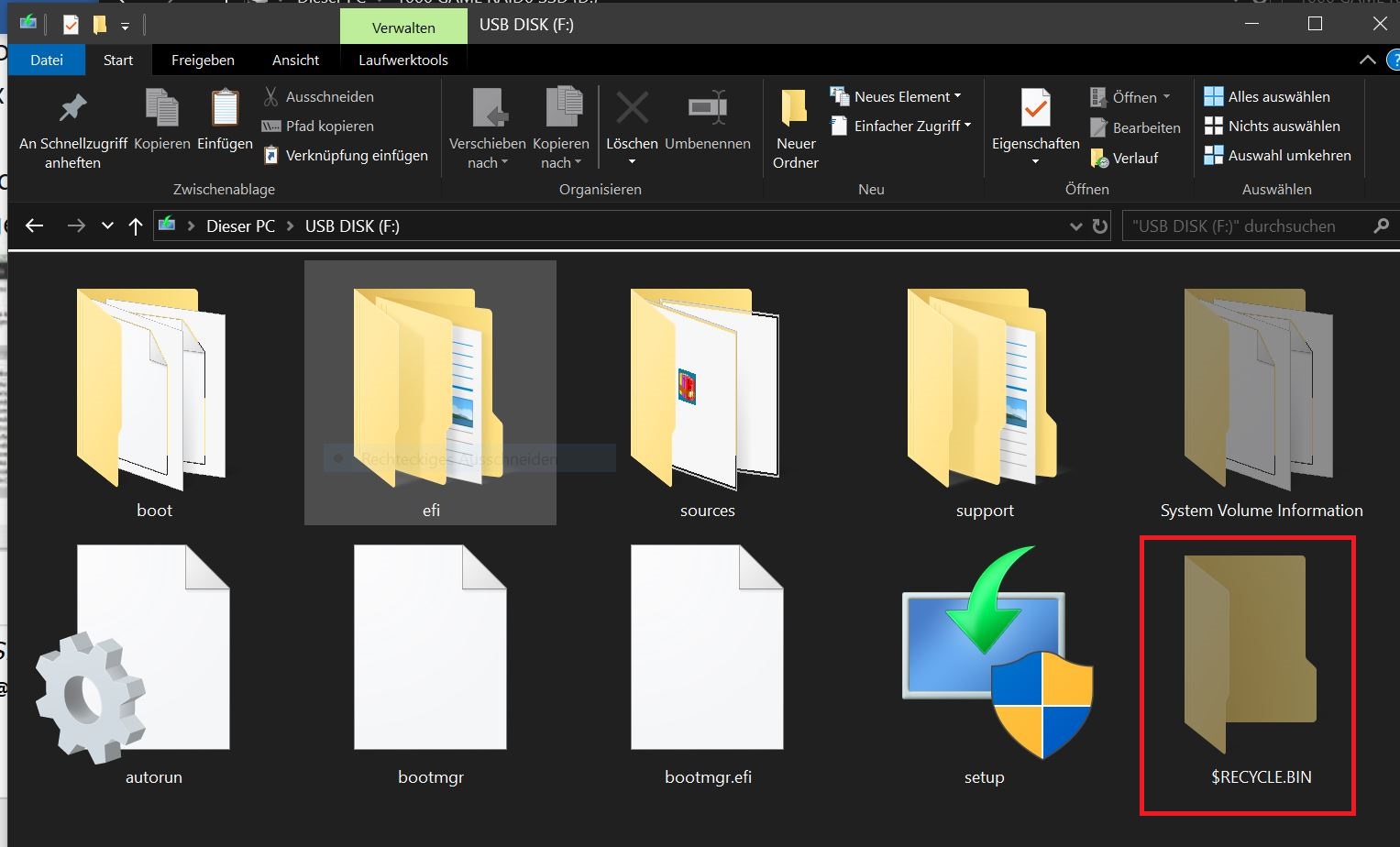Create a Neuer Ordner
This screenshot has height=847, width=1400.
795,128
